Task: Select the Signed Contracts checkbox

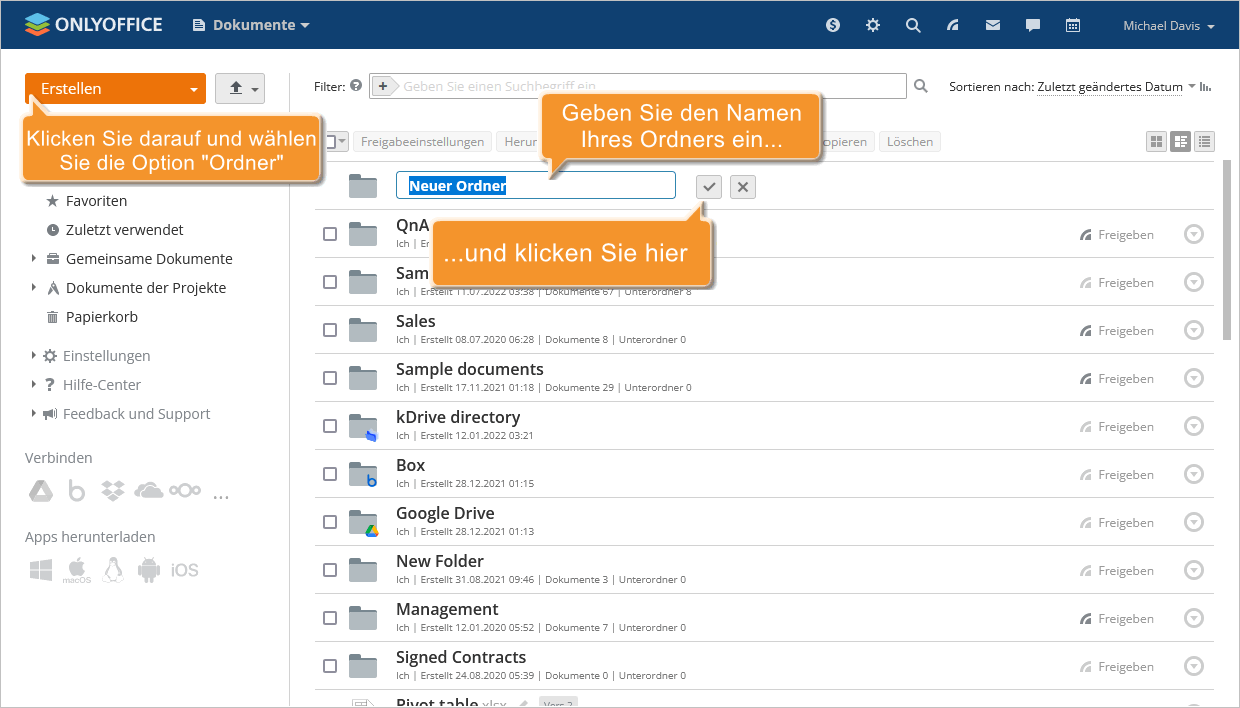Action: [x=330, y=666]
